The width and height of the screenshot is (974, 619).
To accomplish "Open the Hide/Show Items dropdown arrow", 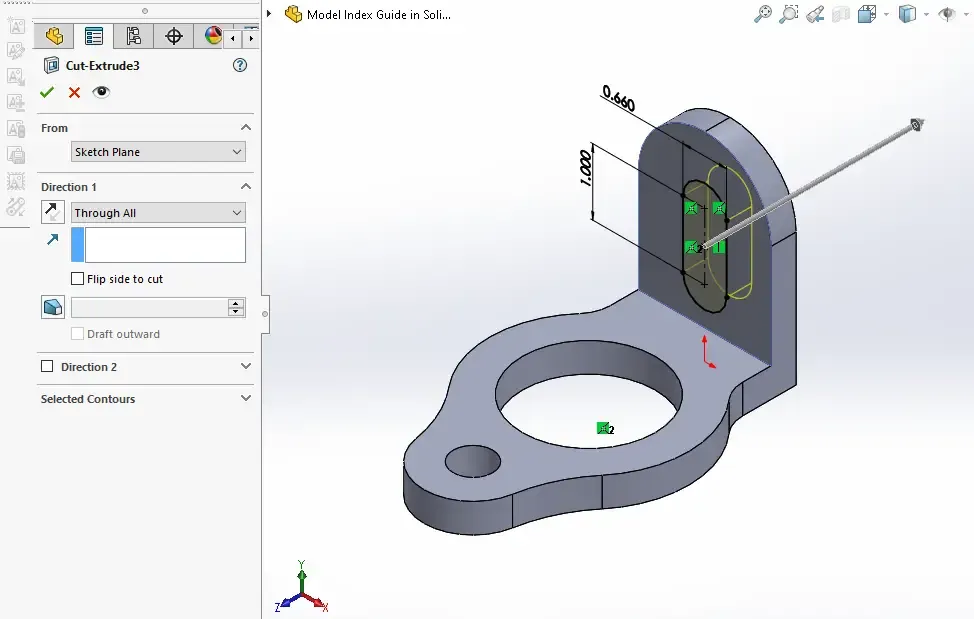I will [x=966, y=14].
